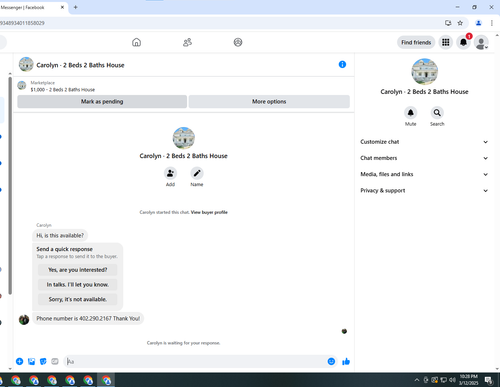Click install/cast icon in address bar
This screenshot has height=387, width=500.
pos(448,23)
